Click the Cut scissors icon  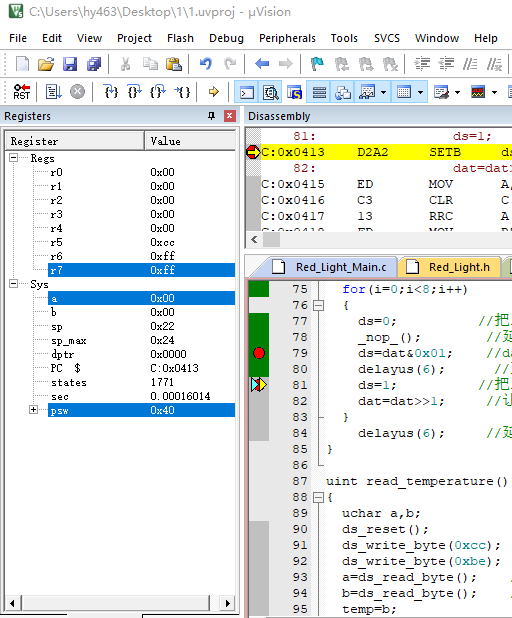pyautogui.click(x=125, y=63)
